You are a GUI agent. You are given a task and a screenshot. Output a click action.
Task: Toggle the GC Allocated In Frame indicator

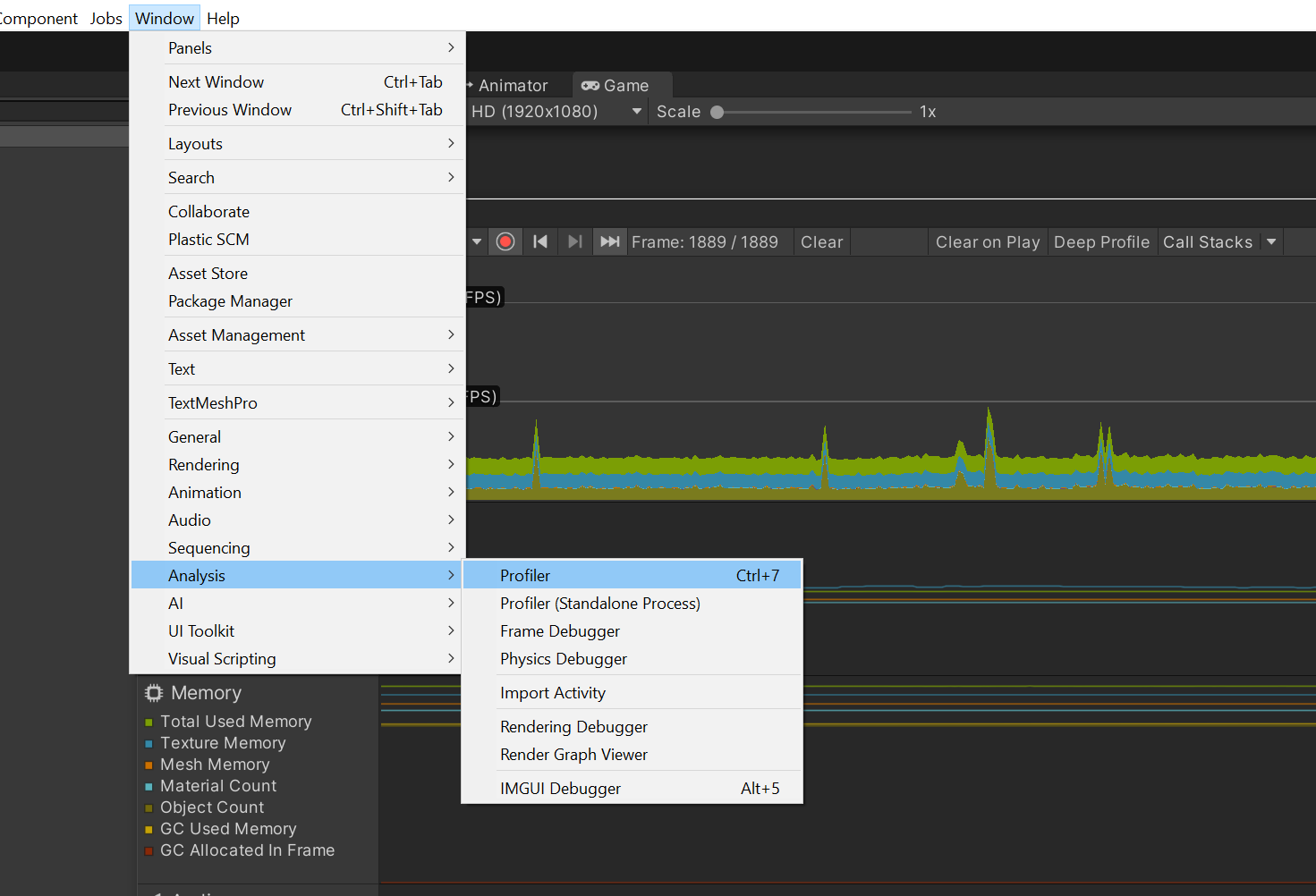(149, 851)
